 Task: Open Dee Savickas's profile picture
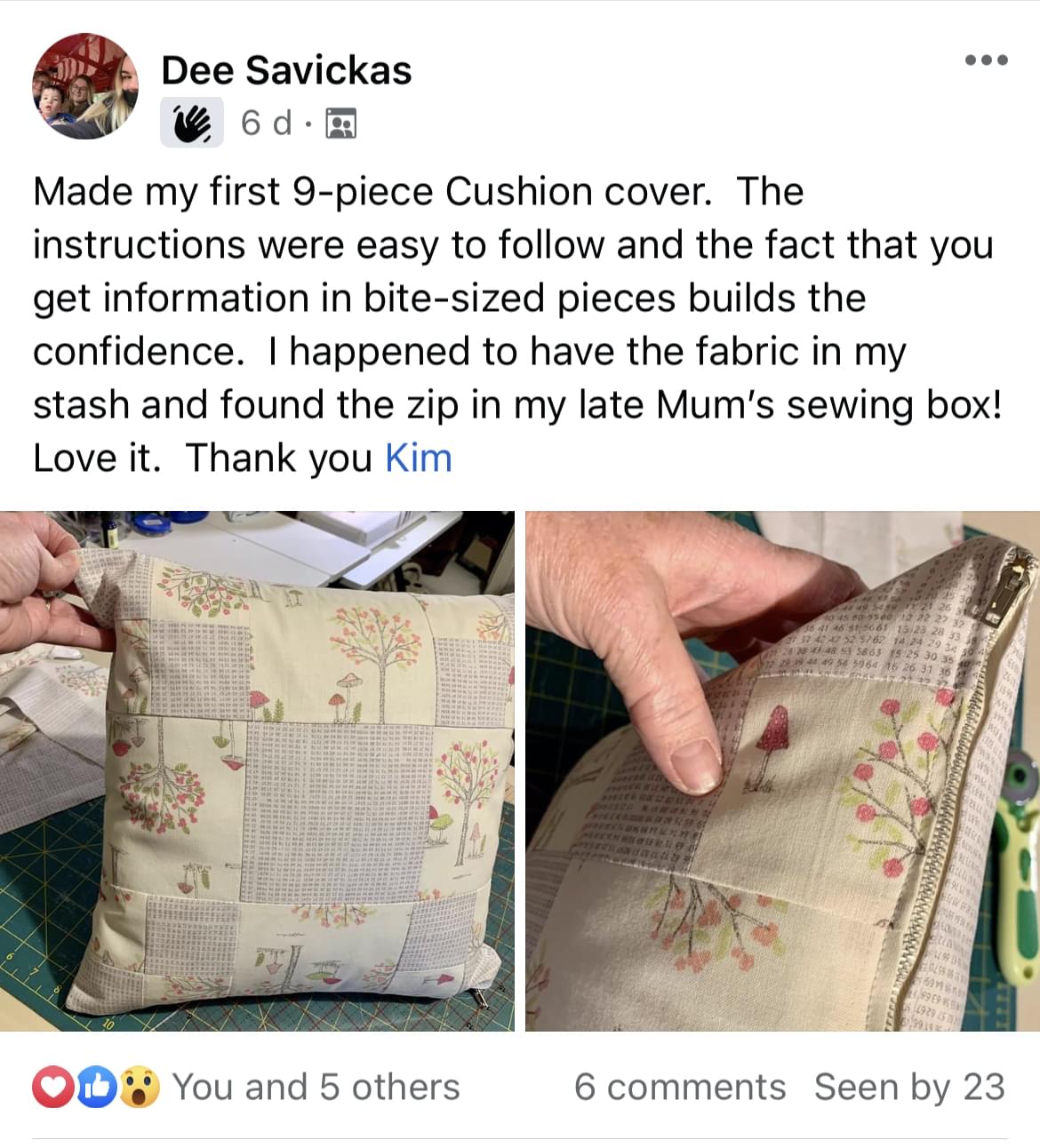tap(85, 86)
